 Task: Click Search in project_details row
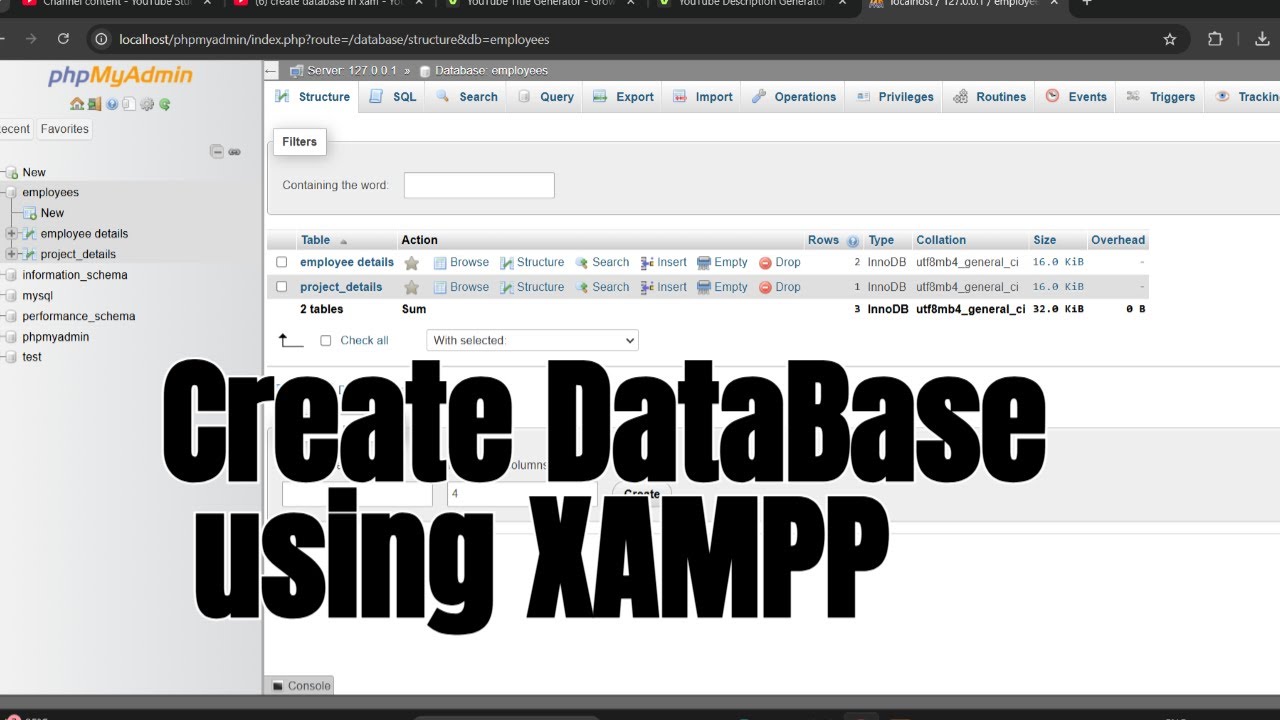coord(602,287)
